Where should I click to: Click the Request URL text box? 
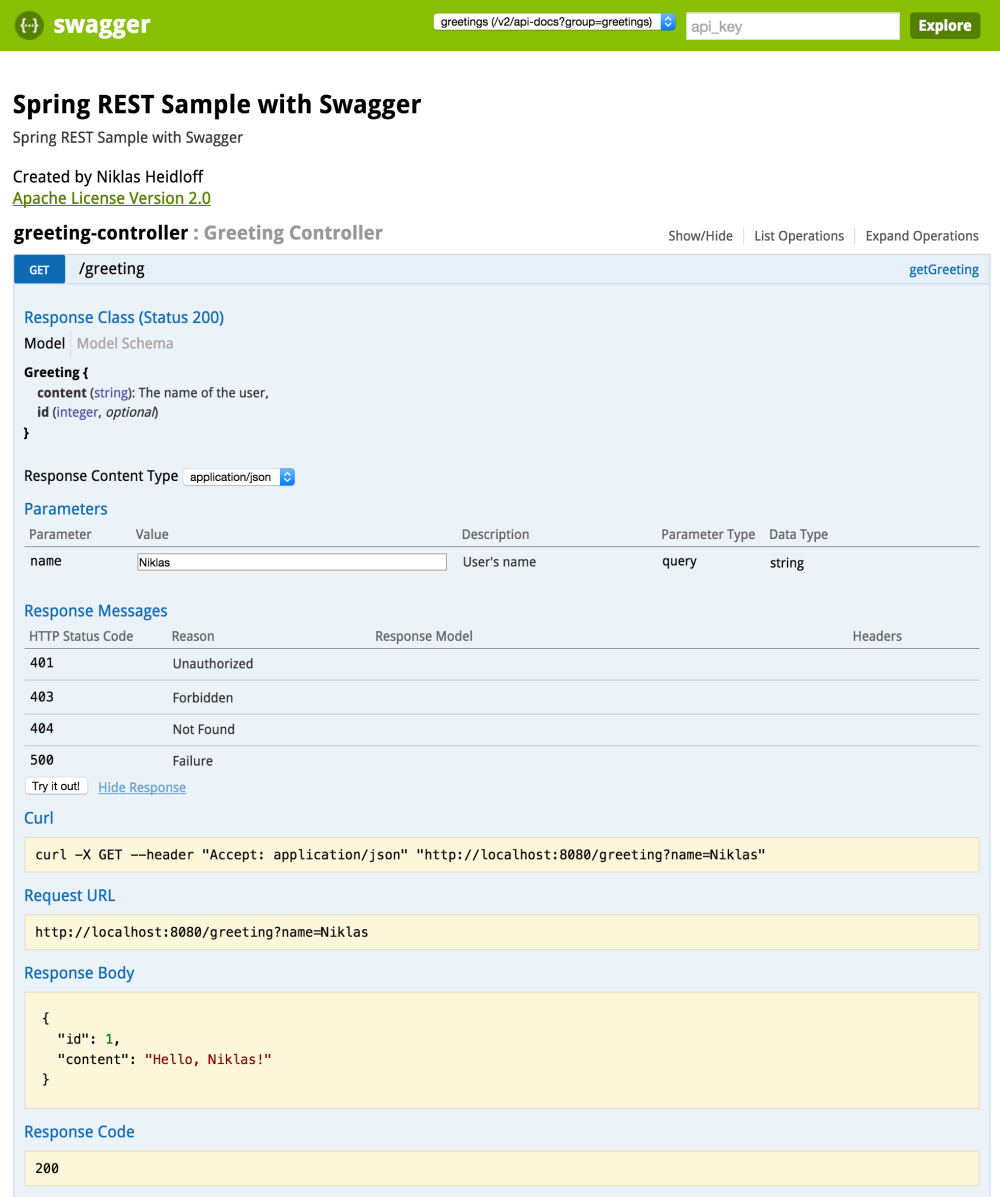502,932
